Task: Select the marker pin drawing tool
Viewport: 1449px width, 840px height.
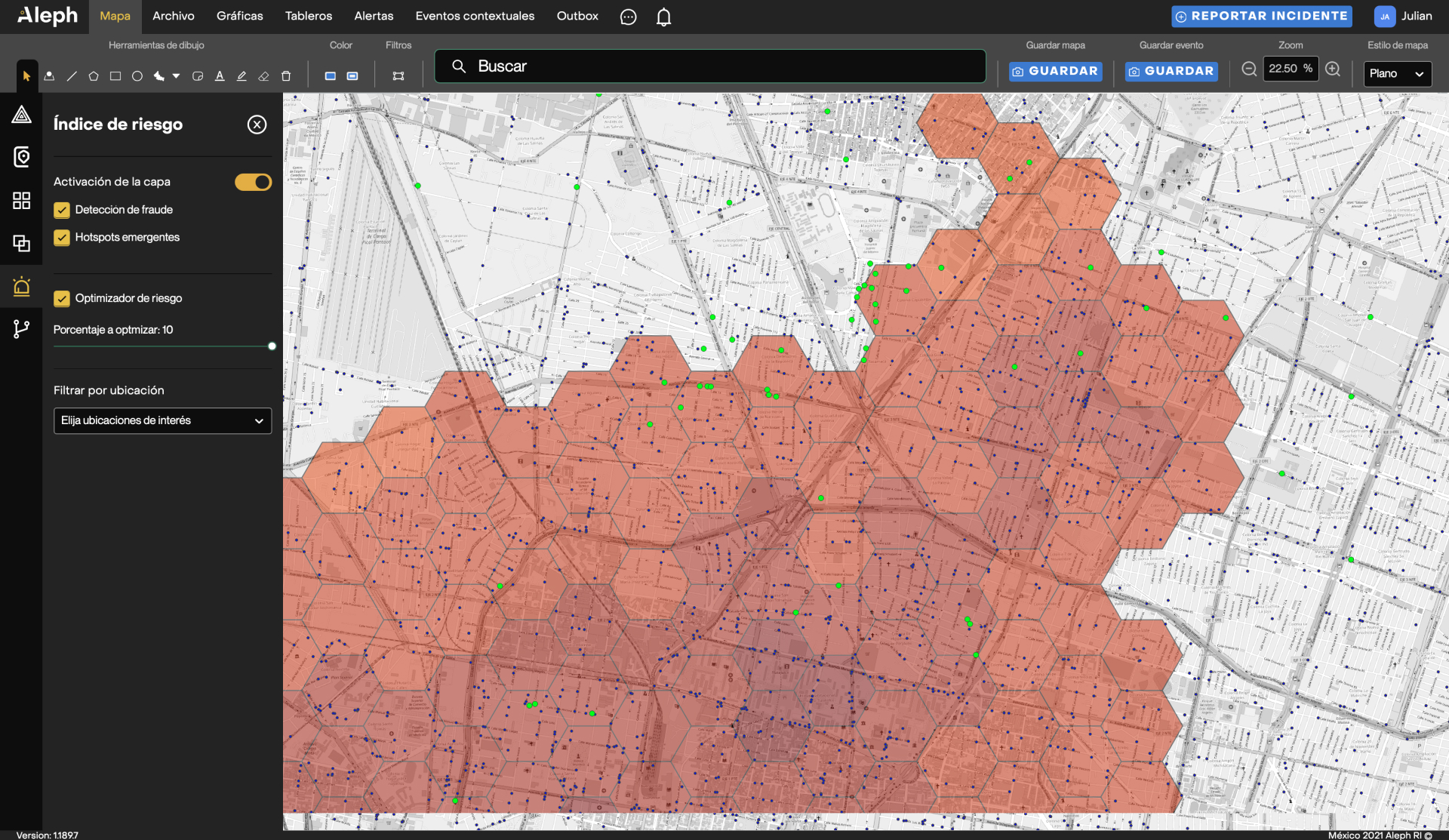Action: [x=49, y=75]
